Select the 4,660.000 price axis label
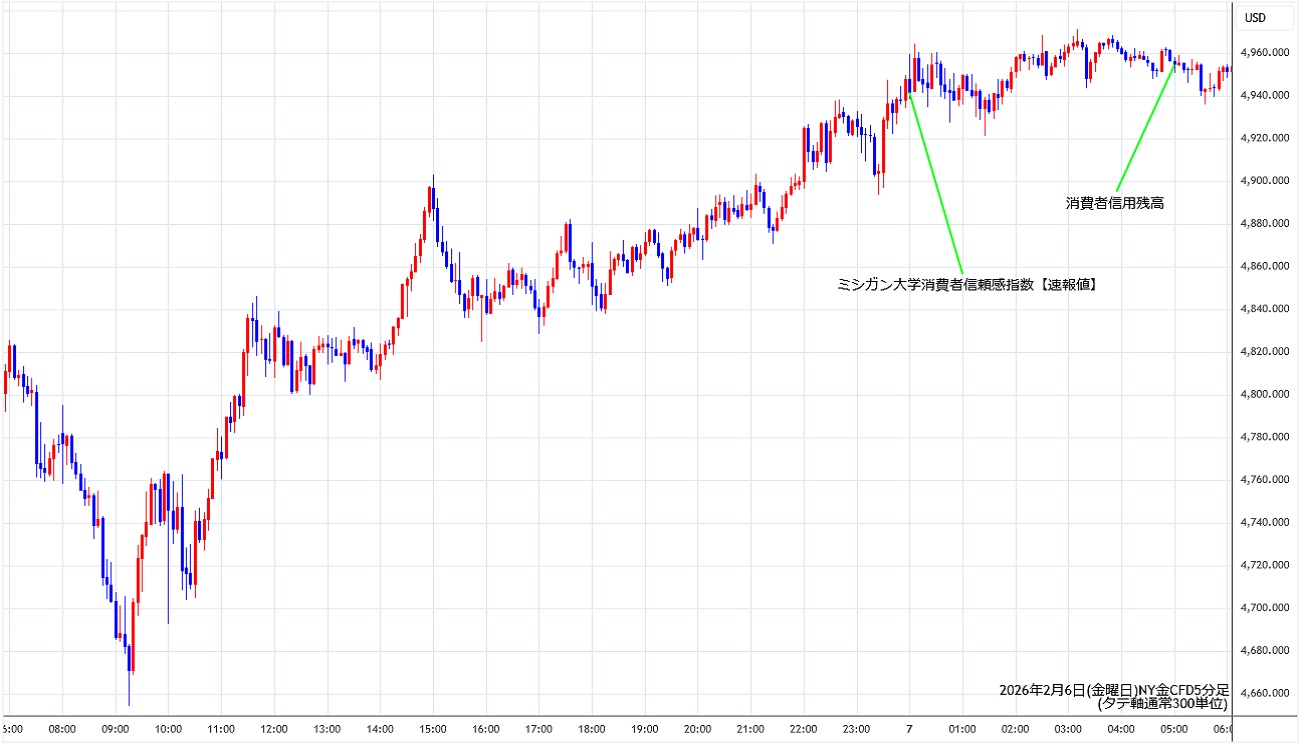Screen dimensions: 1300x745 point(1264,694)
